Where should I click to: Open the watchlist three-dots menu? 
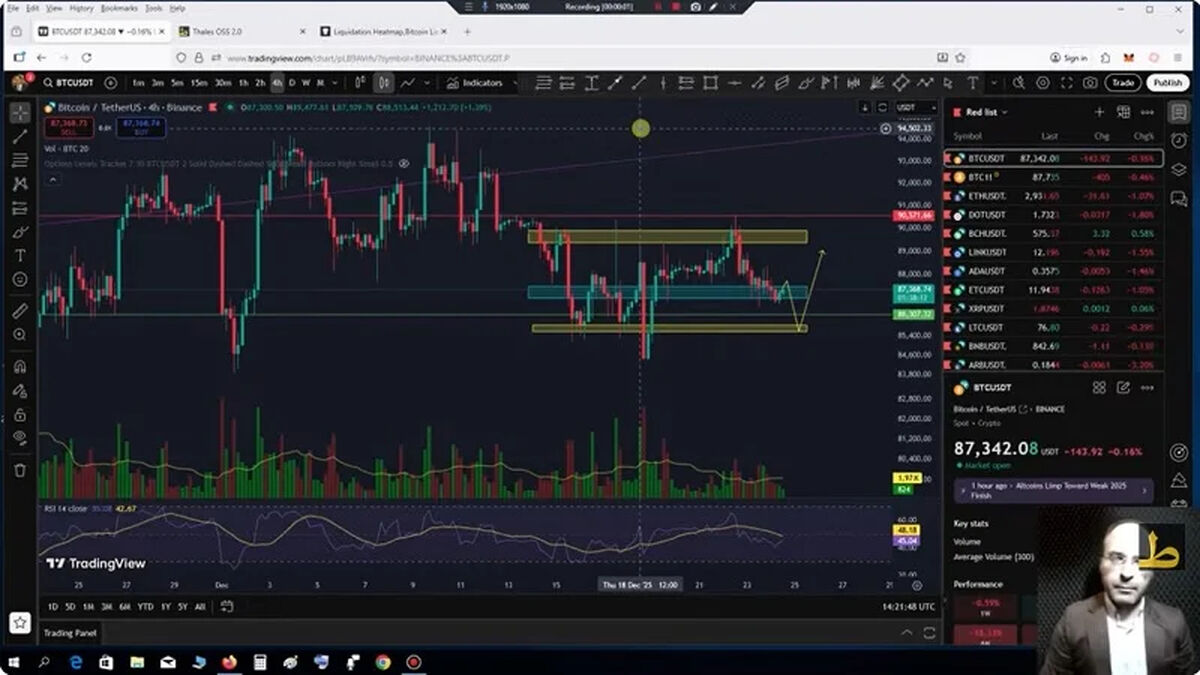pos(1147,112)
